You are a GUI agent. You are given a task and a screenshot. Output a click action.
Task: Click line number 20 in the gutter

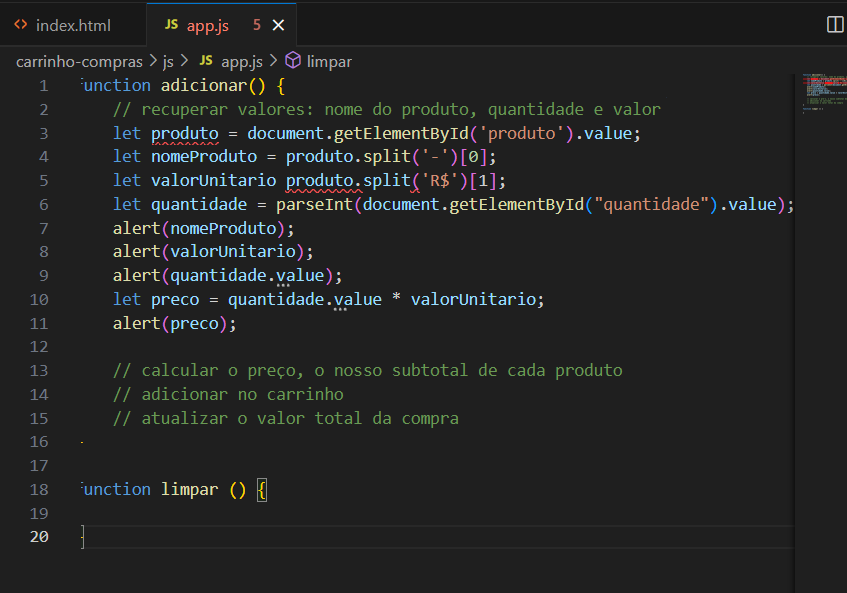[39, 537]
